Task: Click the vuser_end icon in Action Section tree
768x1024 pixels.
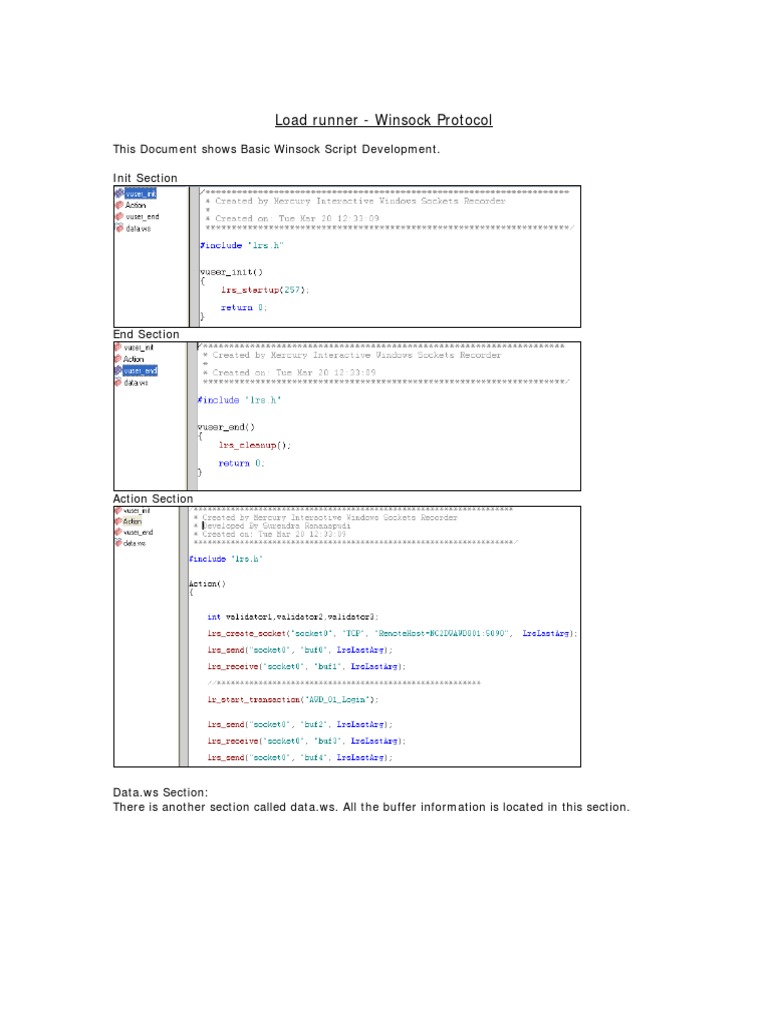Action: [118, 532]
